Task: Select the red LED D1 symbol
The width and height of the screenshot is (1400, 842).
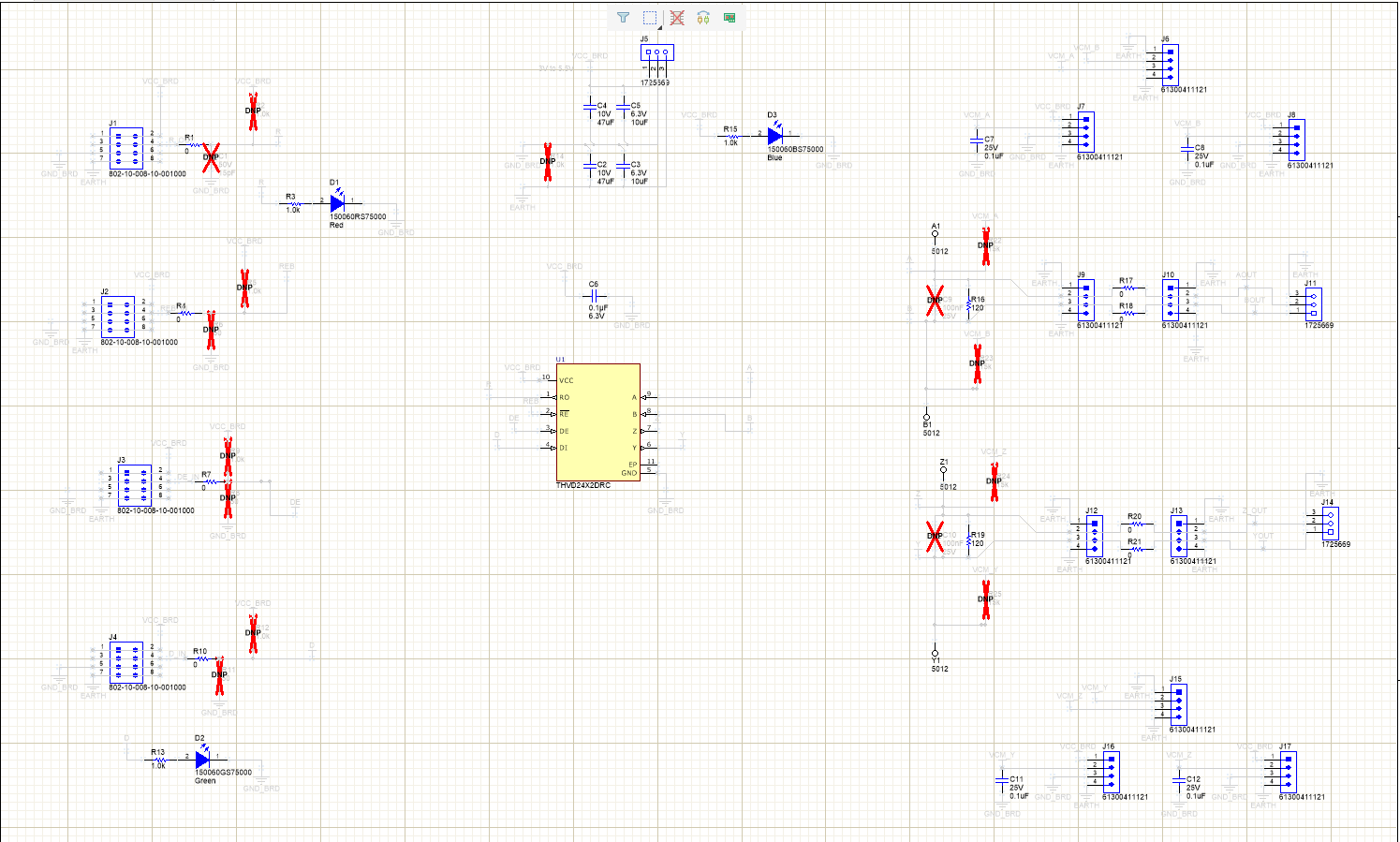Action: [338, 202]
